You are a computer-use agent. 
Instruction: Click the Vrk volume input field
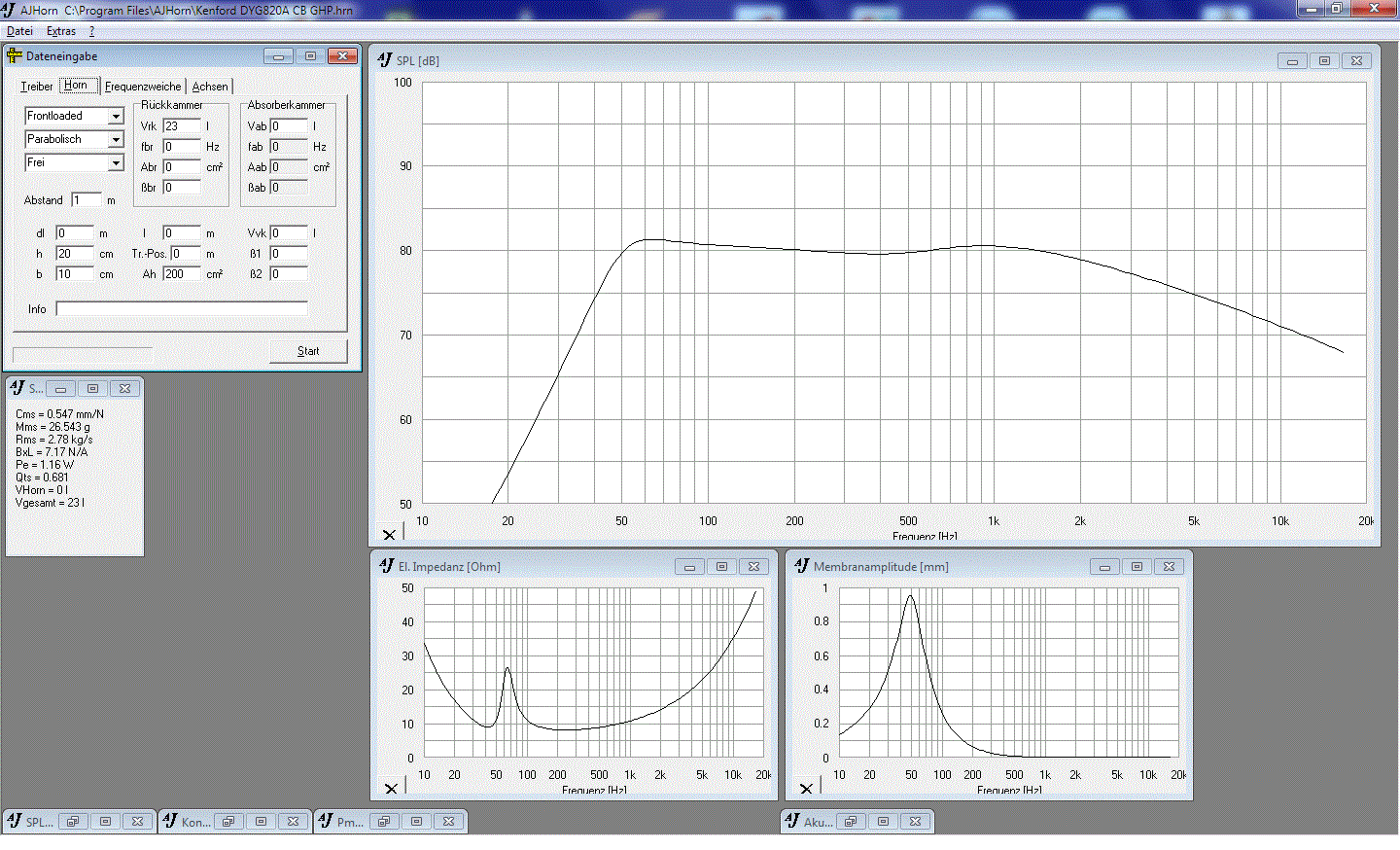182,126
